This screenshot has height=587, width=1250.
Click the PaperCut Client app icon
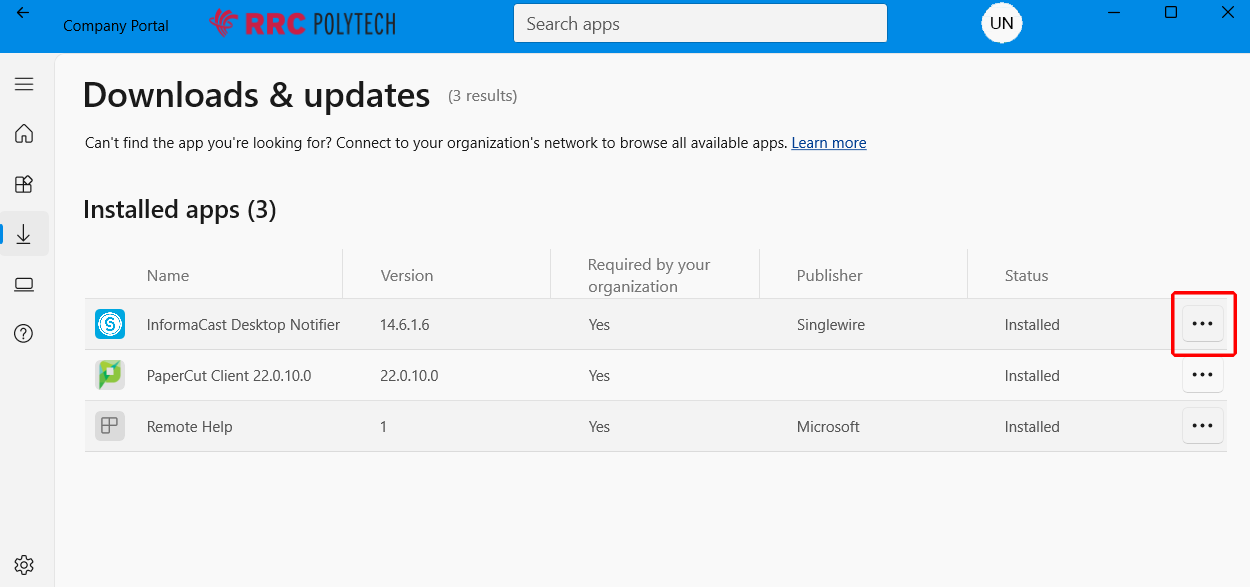point(110,375)
